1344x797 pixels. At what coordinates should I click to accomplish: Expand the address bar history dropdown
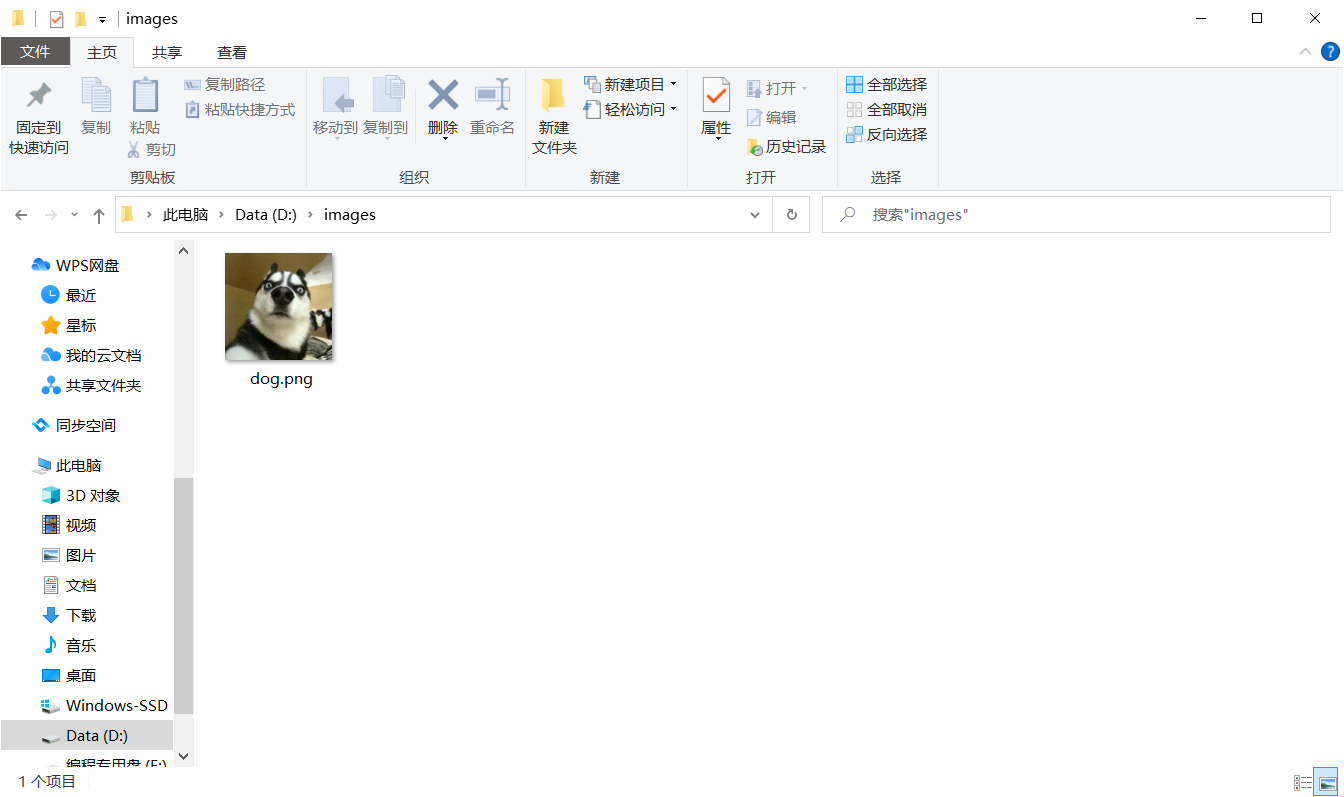pos(754,214)
